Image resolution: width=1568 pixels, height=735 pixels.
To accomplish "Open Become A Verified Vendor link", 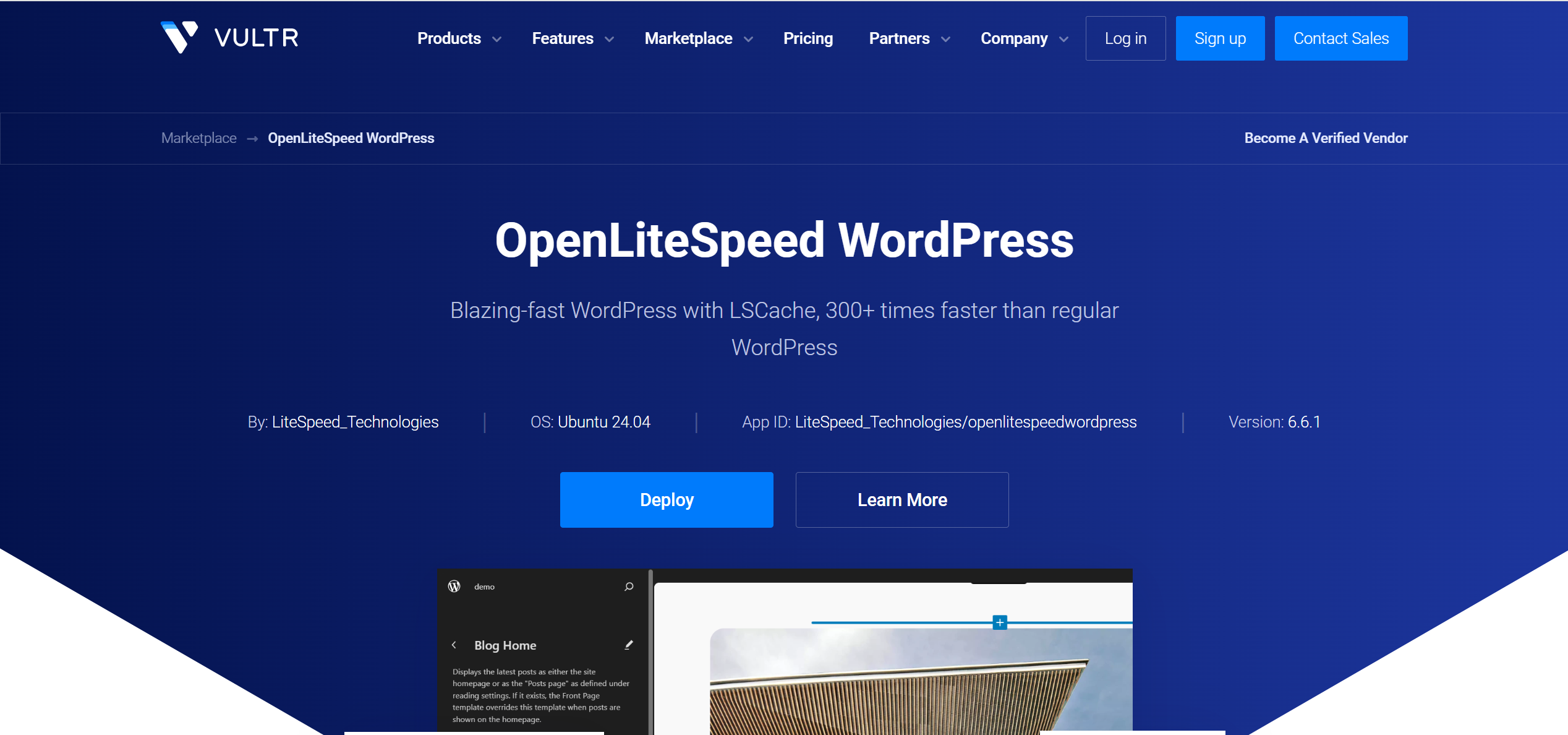I will [x=1326, y=138].
